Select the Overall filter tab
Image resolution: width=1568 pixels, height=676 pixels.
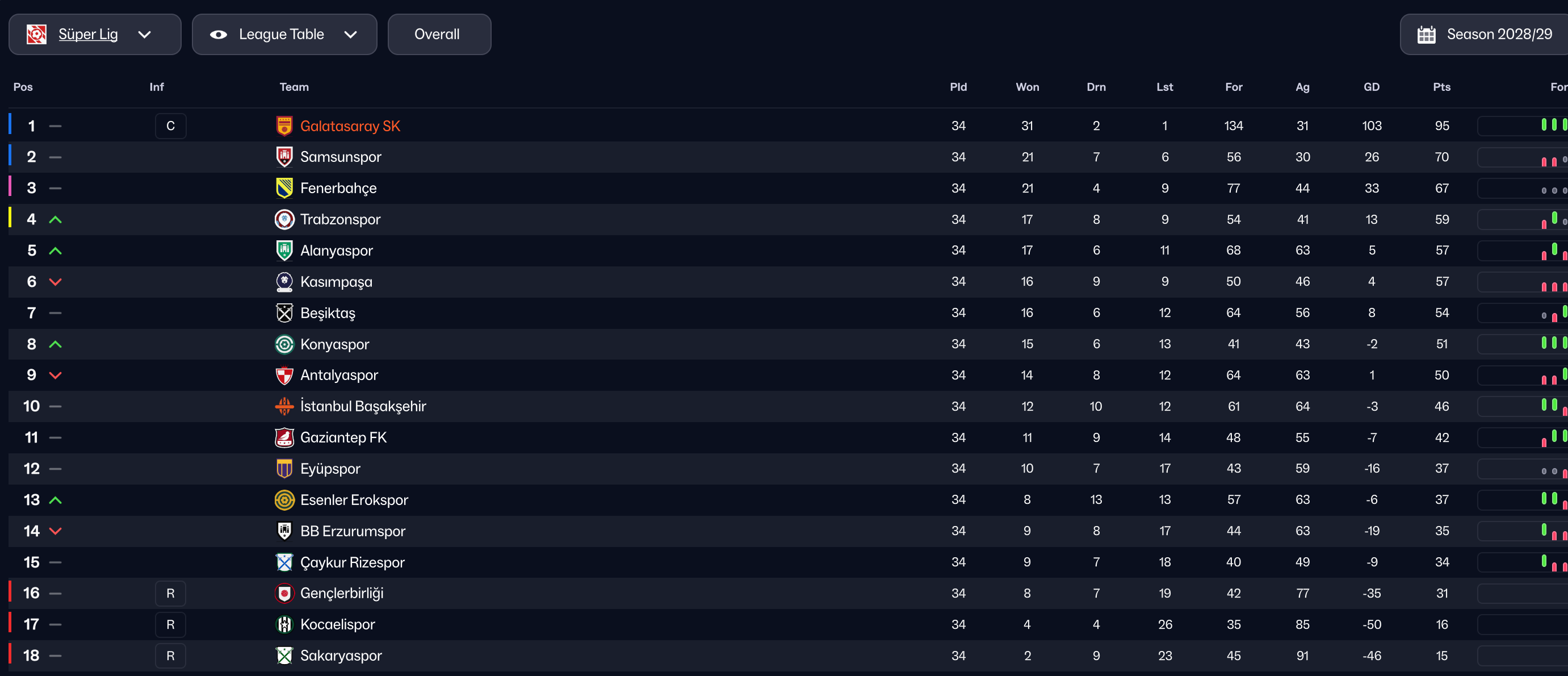(x=438, y=35)
